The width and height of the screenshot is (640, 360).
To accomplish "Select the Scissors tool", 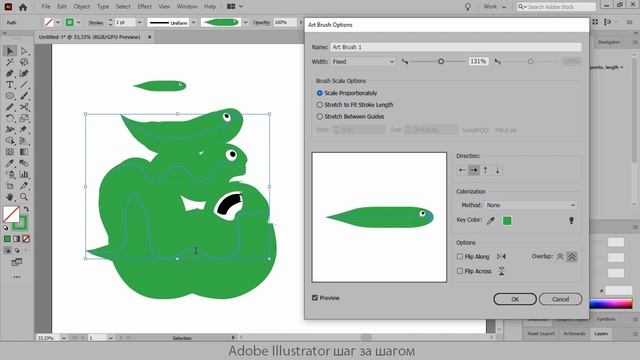I will 24,107.
